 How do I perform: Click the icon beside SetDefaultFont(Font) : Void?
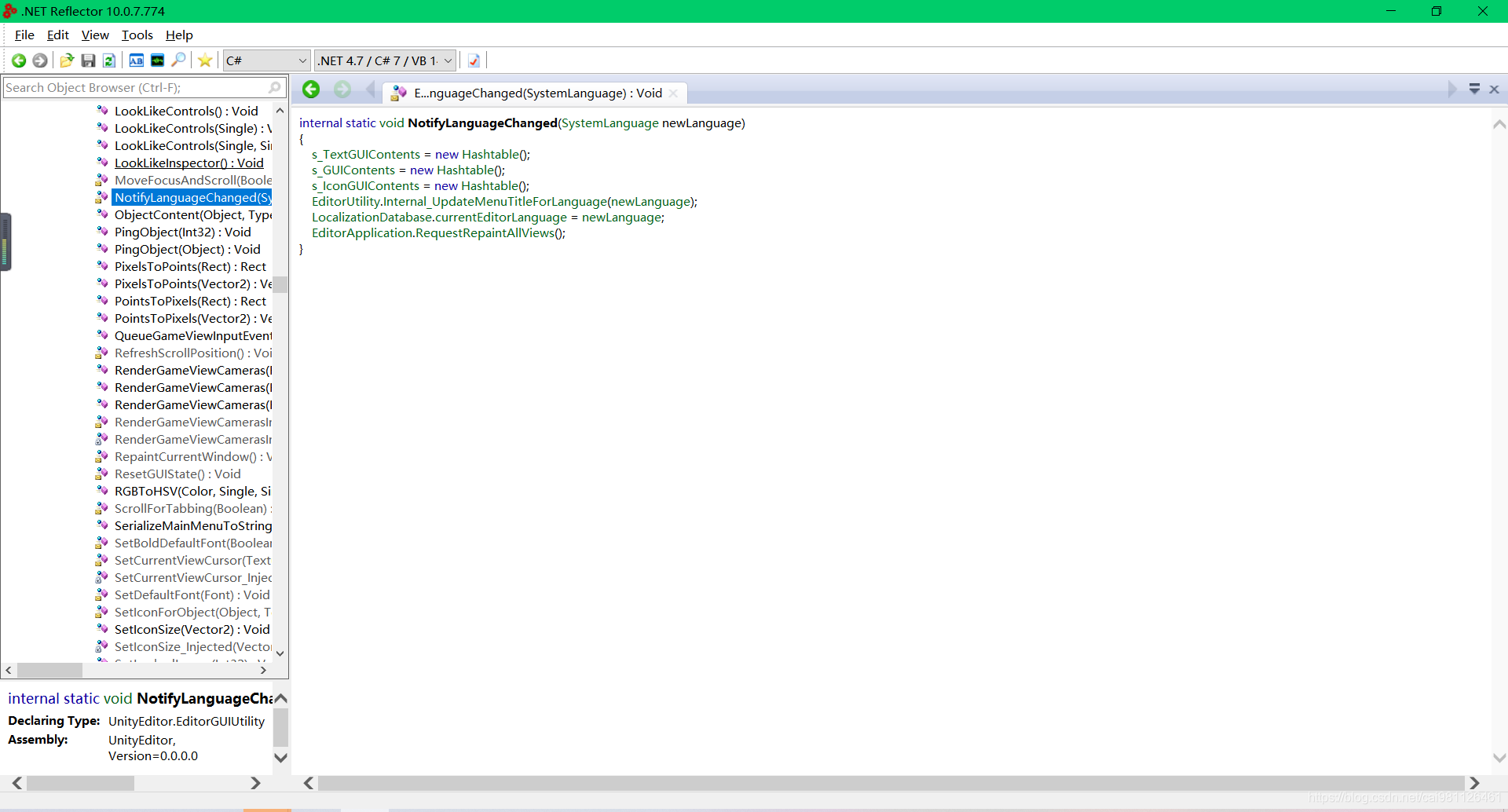pos(102,594)
